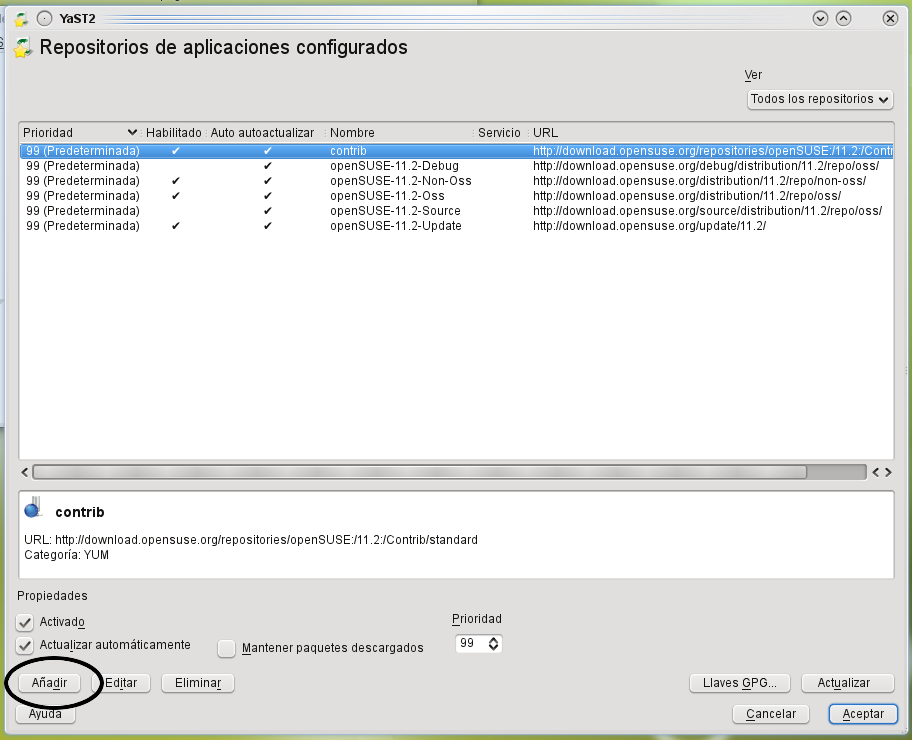The image size is (912, 740).
Task: Click the round window menu button beside YaST2
Action: (x=44, y=19)
